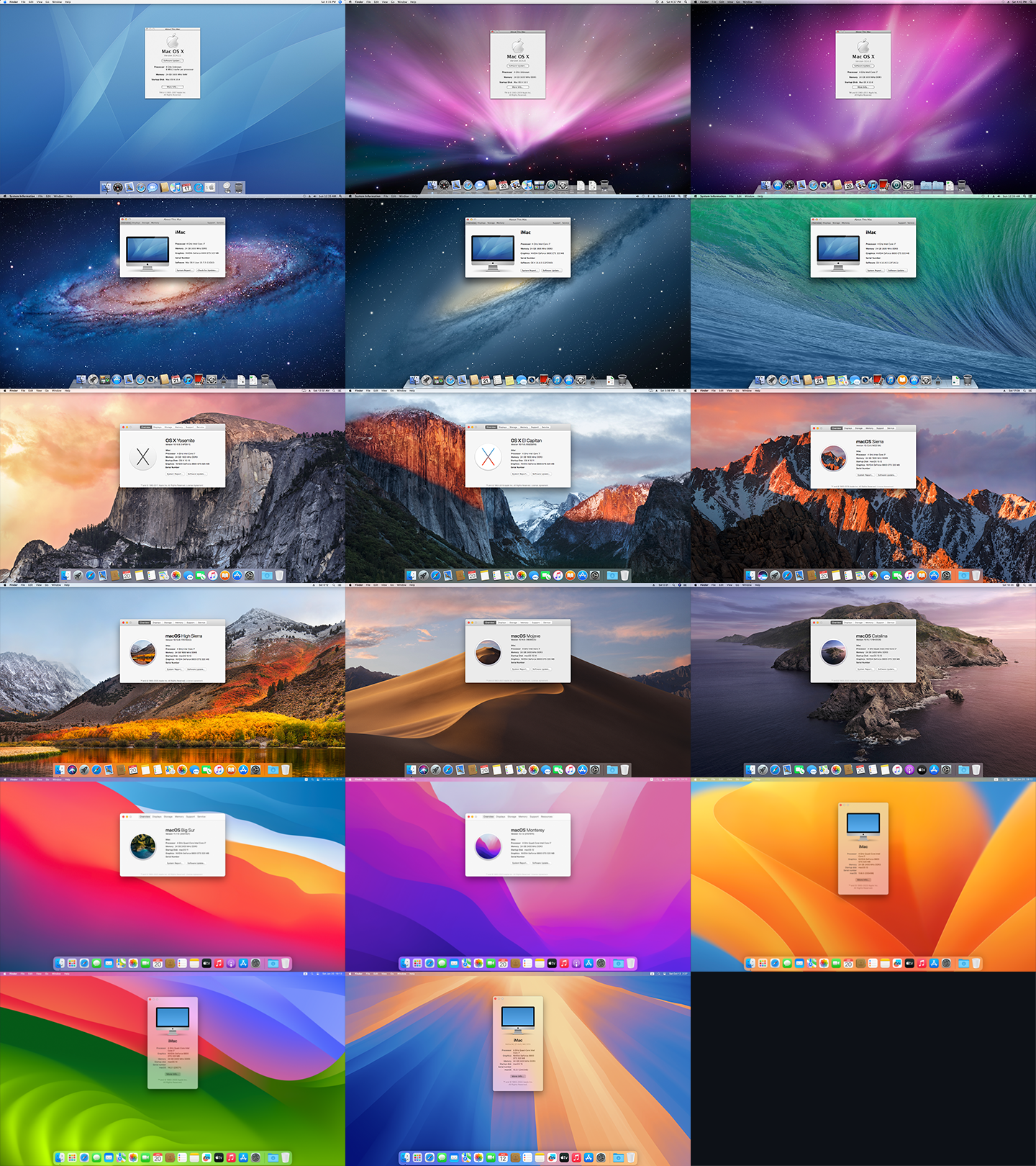
Task: Click System Report button in macOS Big Sur window
Action: point(175,863)
